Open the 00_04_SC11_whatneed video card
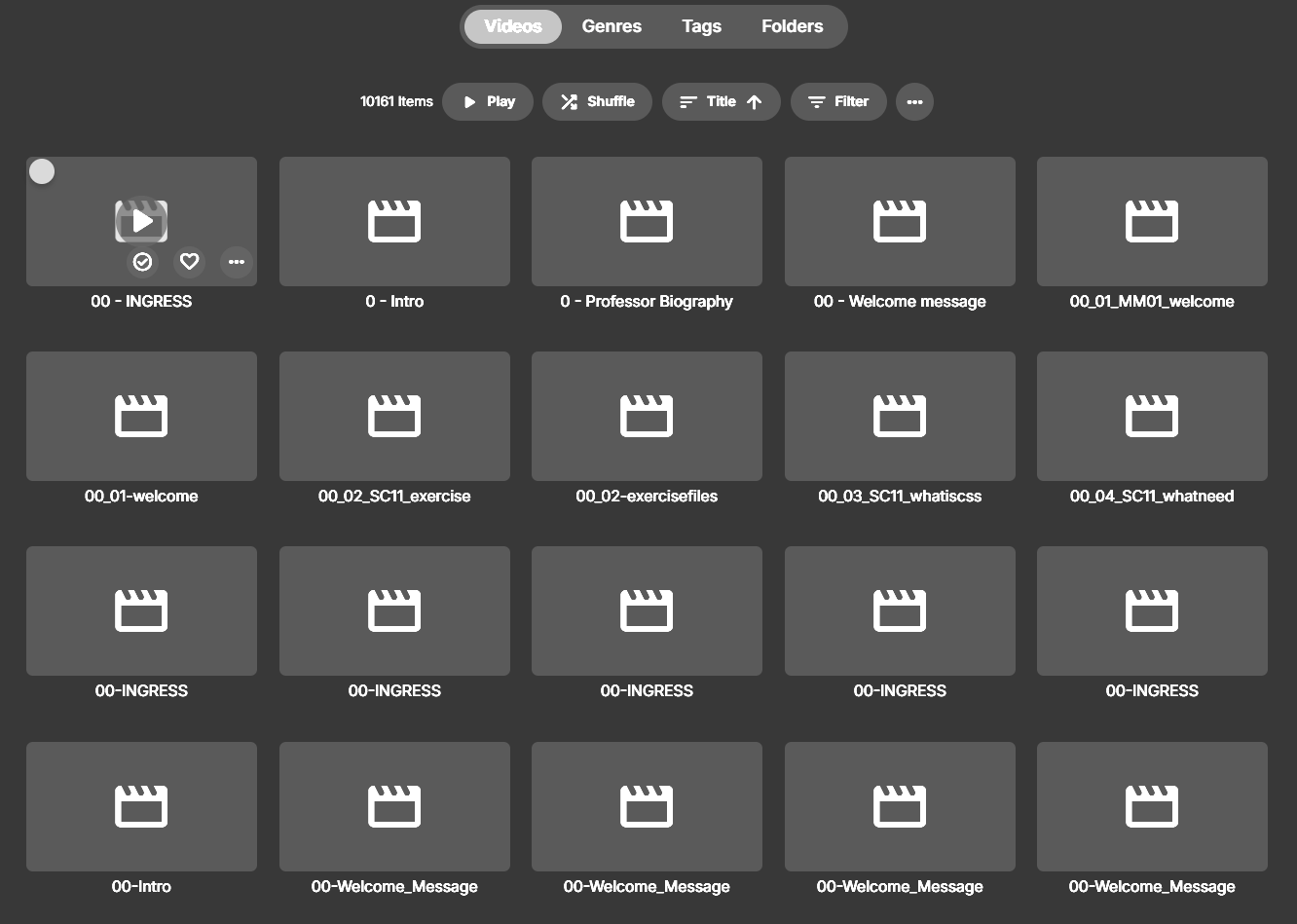This screenshot has height=924, width=1297. point(1152,416)
